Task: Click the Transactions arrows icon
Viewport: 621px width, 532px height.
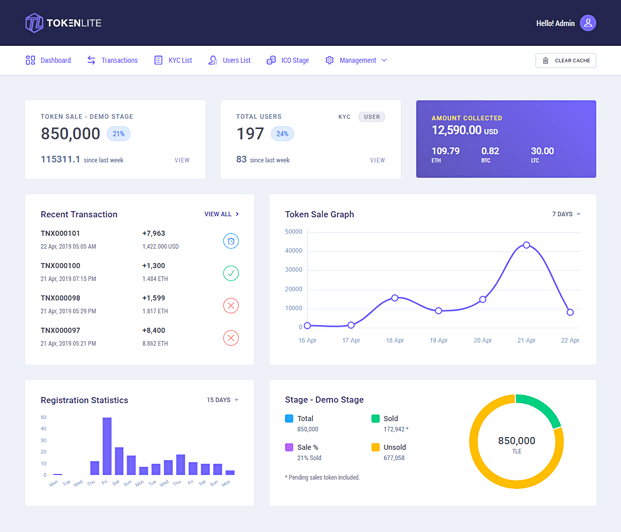Action: click(x=91, y=60)
